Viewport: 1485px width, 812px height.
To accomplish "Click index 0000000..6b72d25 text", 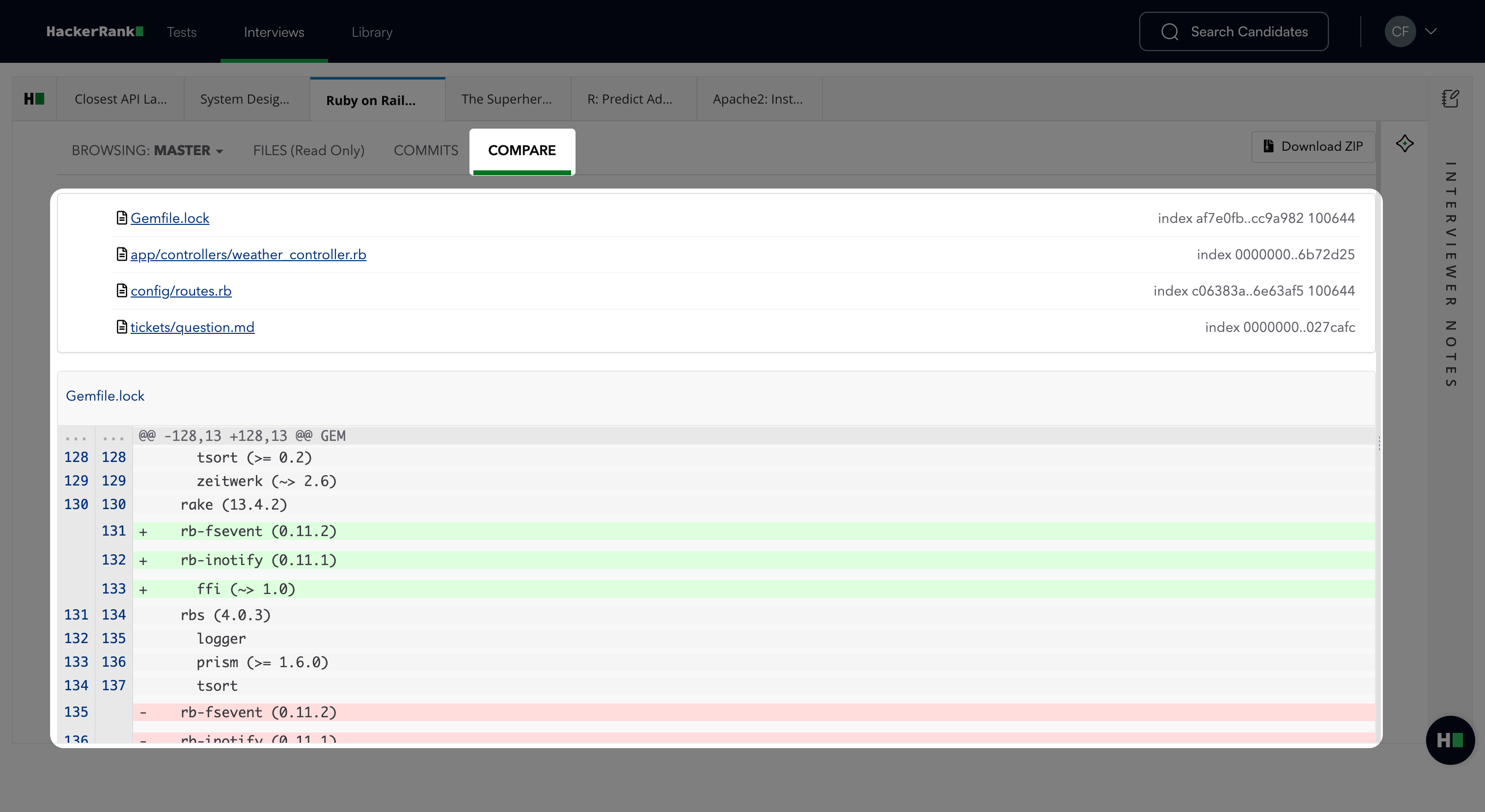I will point(1276,255).
